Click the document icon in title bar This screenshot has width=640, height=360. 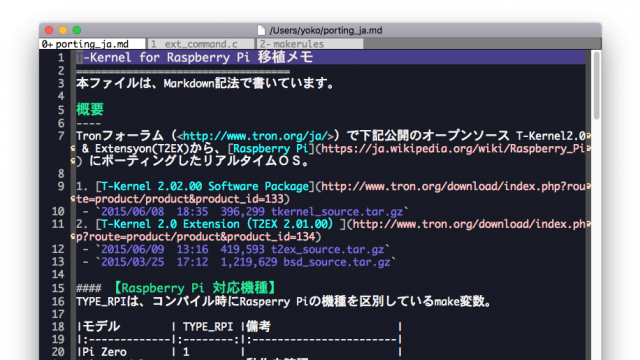261,30
